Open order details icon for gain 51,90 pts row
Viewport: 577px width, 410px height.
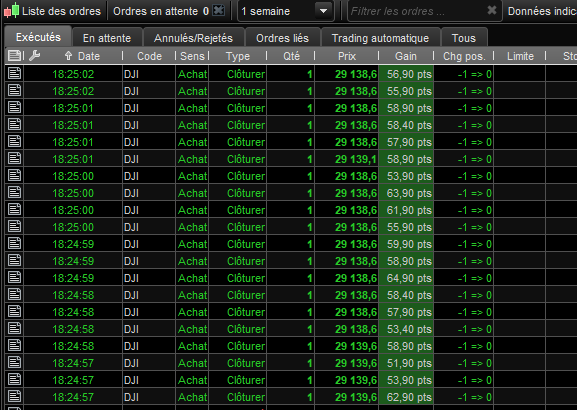tap(14, 363)
